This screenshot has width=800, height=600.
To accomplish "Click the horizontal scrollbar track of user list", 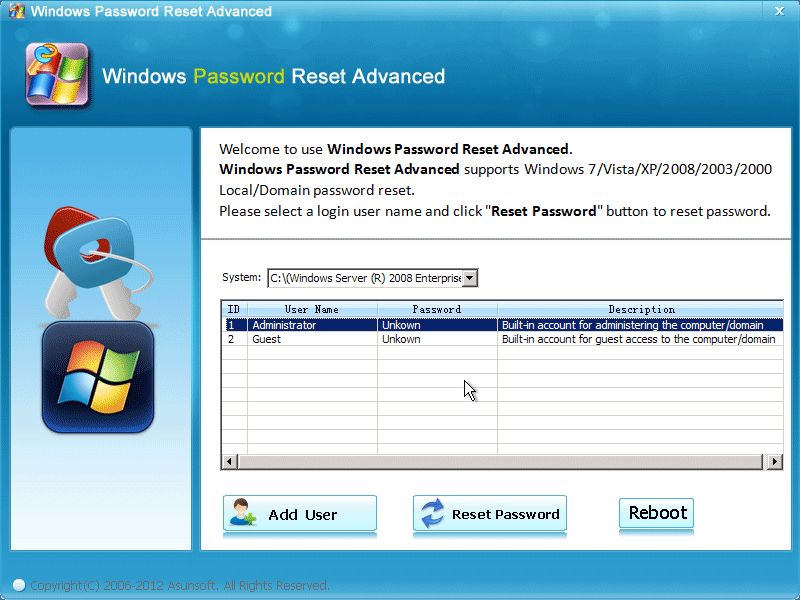I will tap(501, 462).
